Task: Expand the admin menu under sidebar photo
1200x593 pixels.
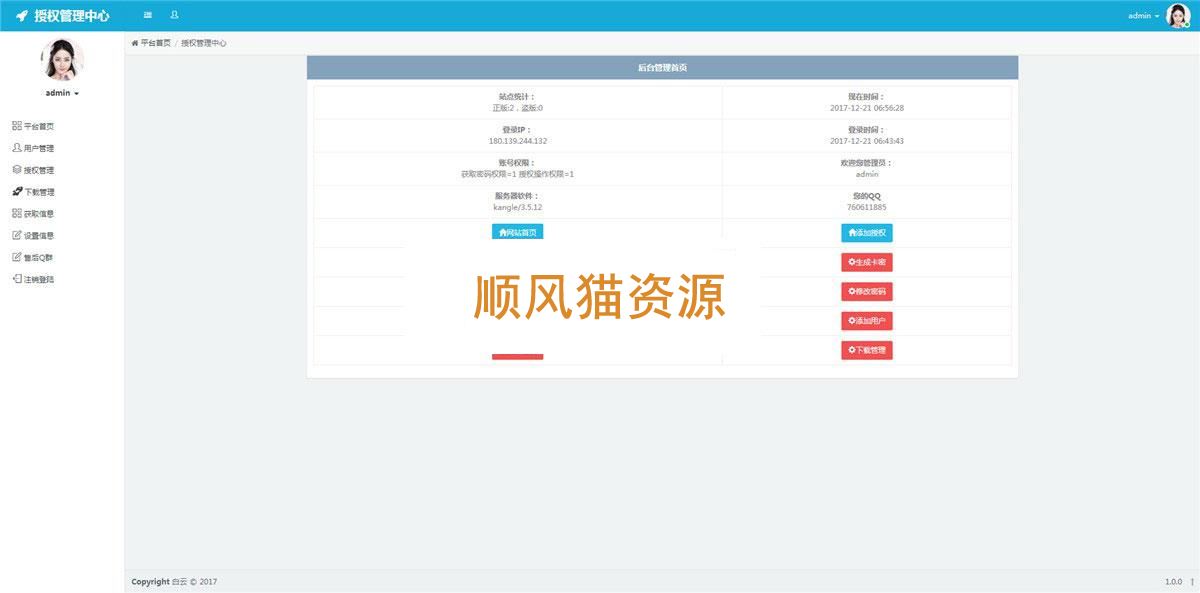Action: point(62,93)
